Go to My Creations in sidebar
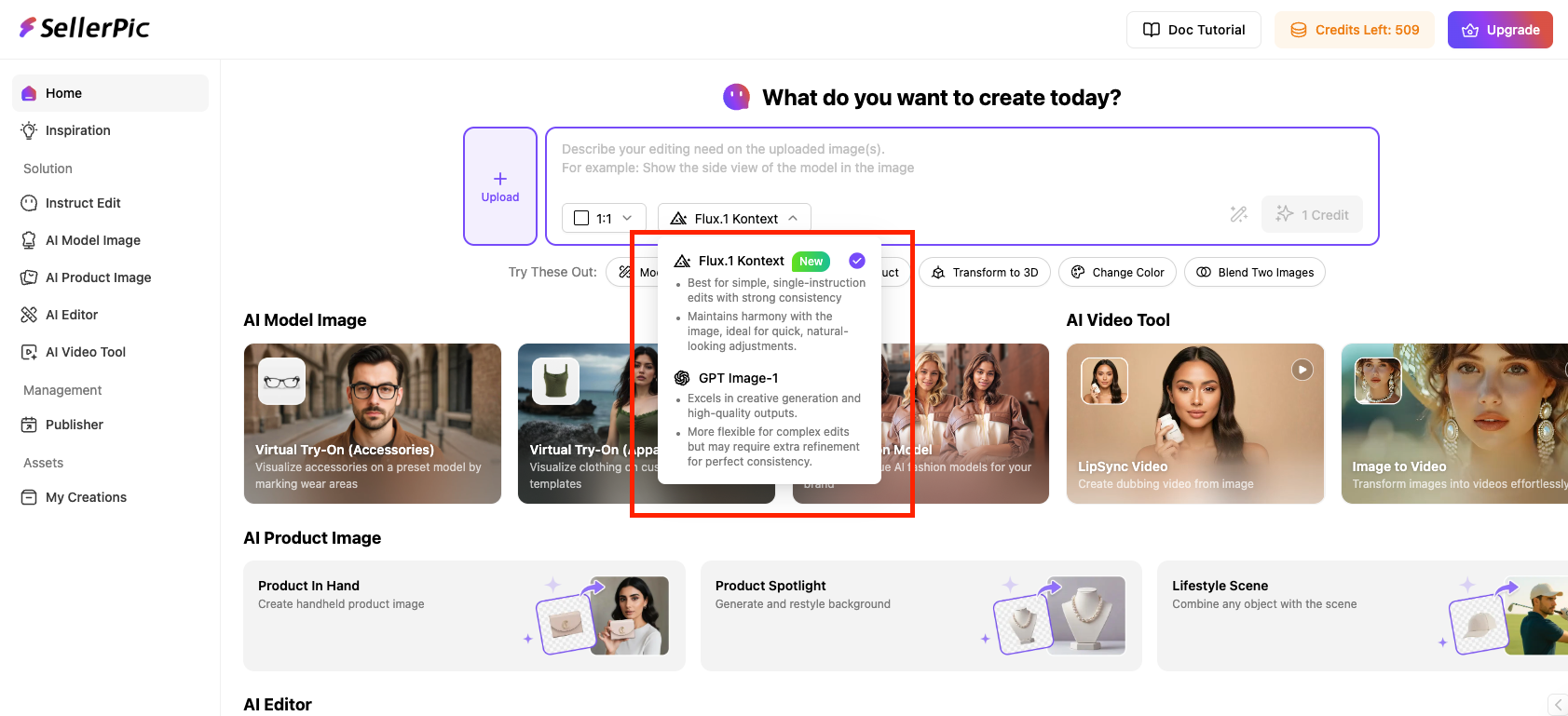Image resolution: width=1568 pixels, height=716 pixels. coord(86,497)
